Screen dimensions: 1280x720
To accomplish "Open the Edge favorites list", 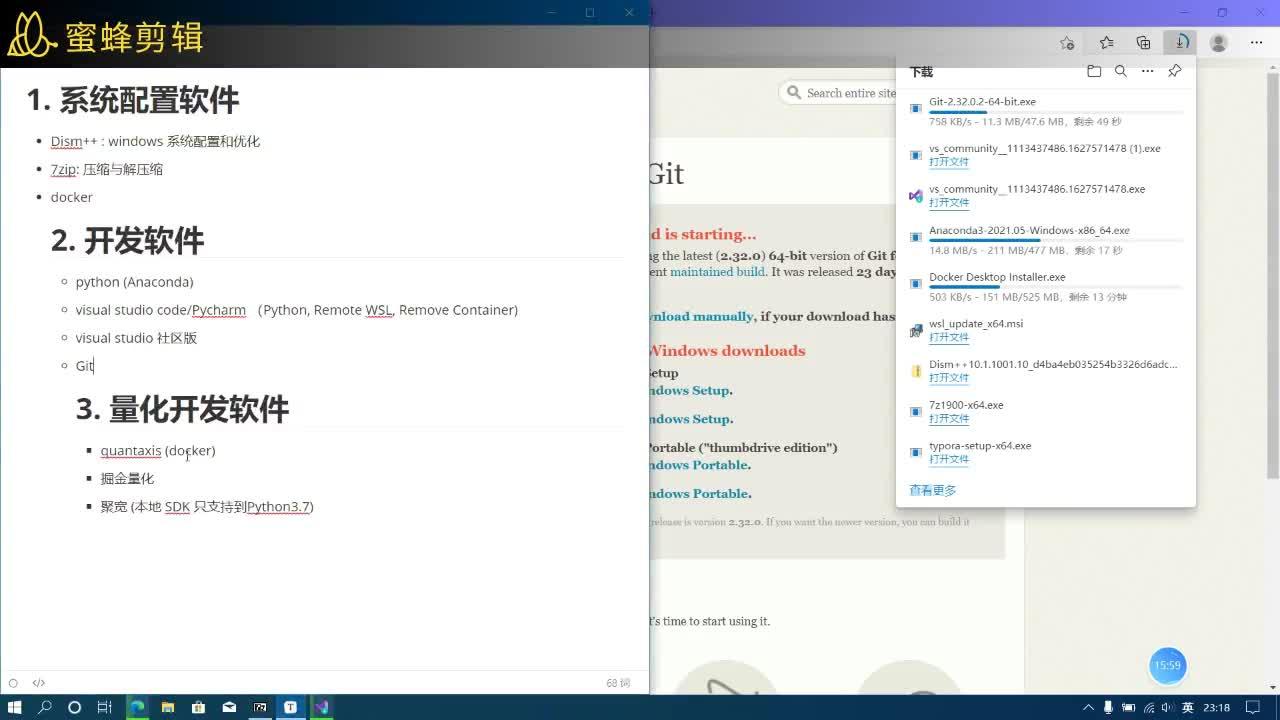I will click(1106, 43).
